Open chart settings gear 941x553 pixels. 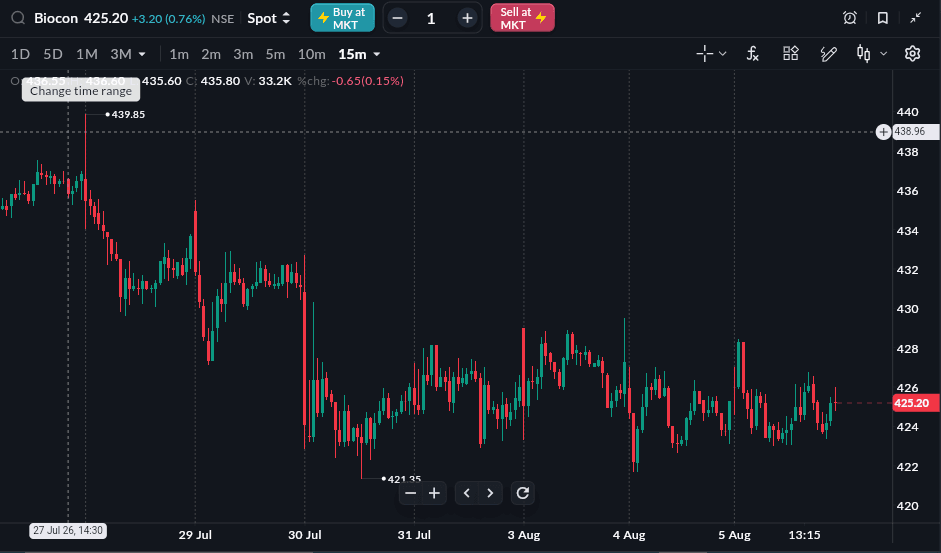912,53
